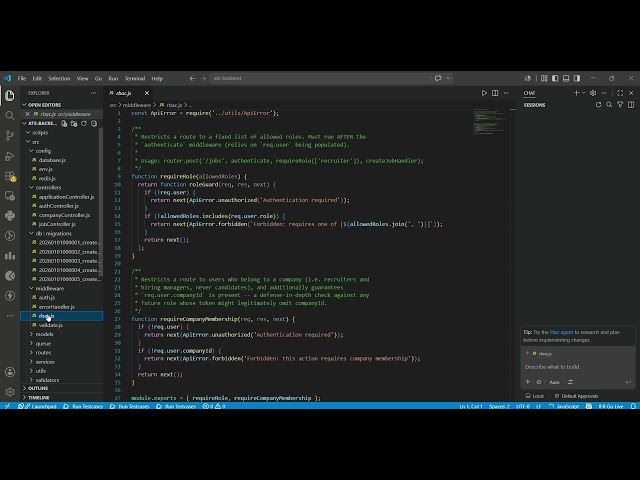This screenshot has height=480, width=640.
Task: Search chat sessions
Action: point(609,105)
